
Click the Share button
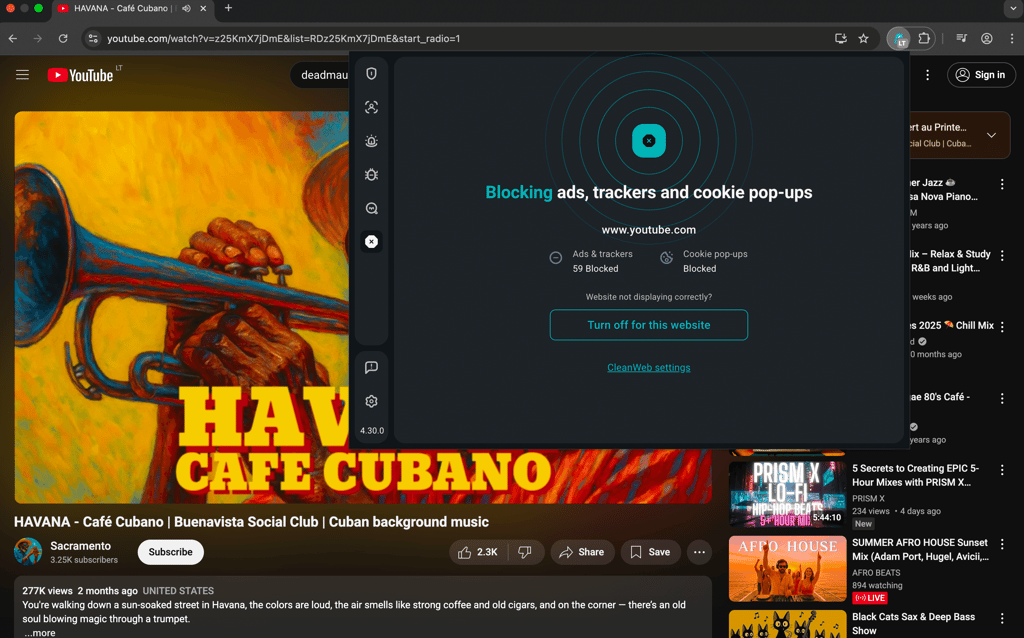(x=582, y=552)
